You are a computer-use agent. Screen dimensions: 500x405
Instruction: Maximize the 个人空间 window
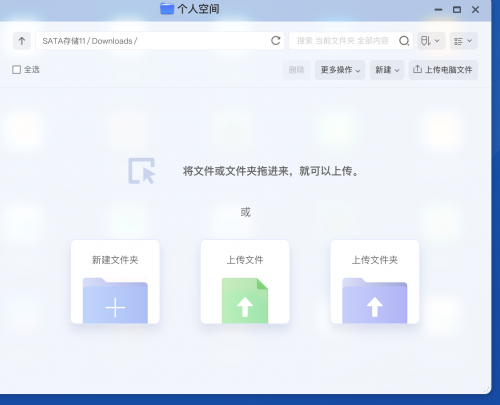pos(457,10)
